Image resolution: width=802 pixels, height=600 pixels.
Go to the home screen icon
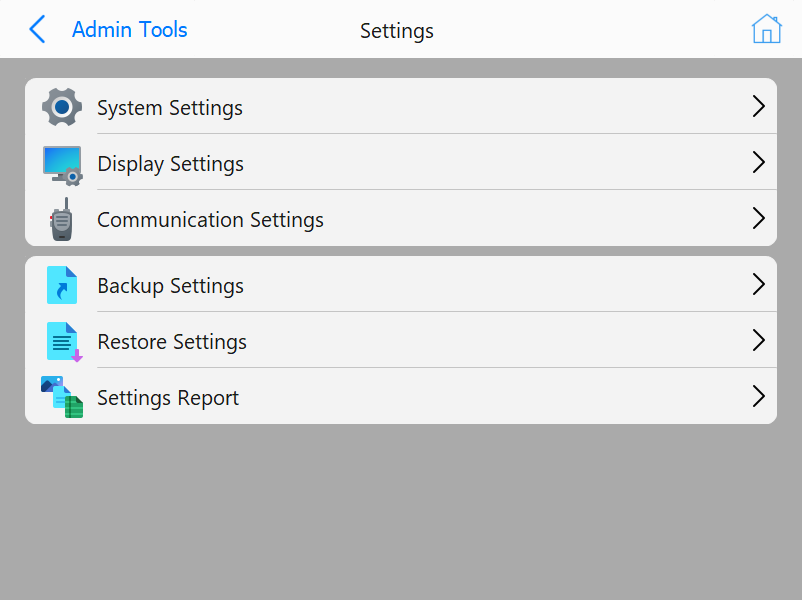[766, 29]
